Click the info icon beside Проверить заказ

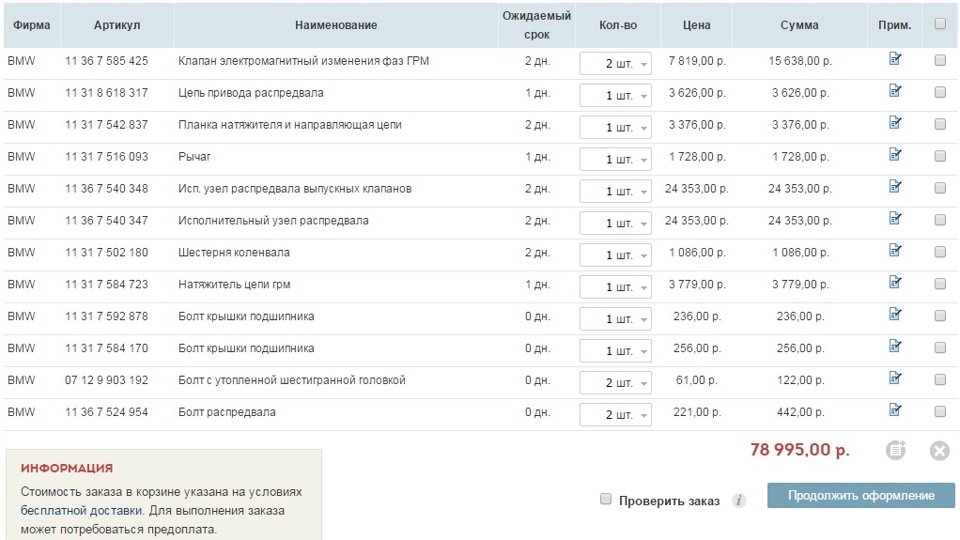pyautogui.click(x=739, y=500)
